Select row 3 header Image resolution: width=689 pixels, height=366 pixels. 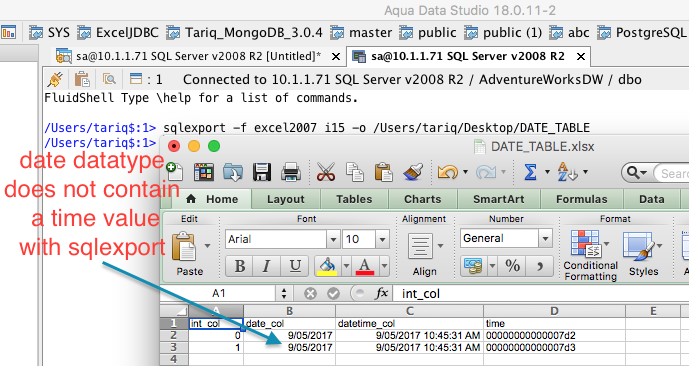pyautogui.click(x=173, y=348)
